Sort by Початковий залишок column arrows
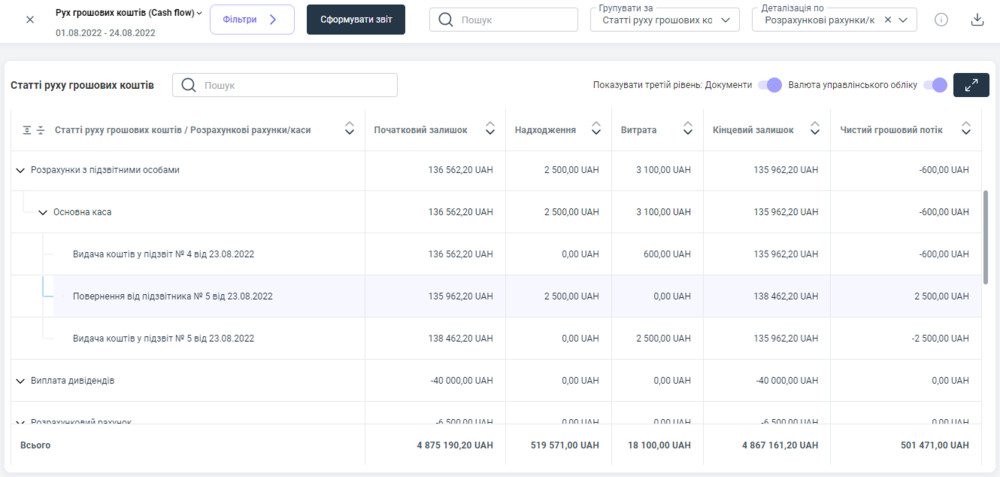The height and width of the screenshot is (477, 1000). 490,129
